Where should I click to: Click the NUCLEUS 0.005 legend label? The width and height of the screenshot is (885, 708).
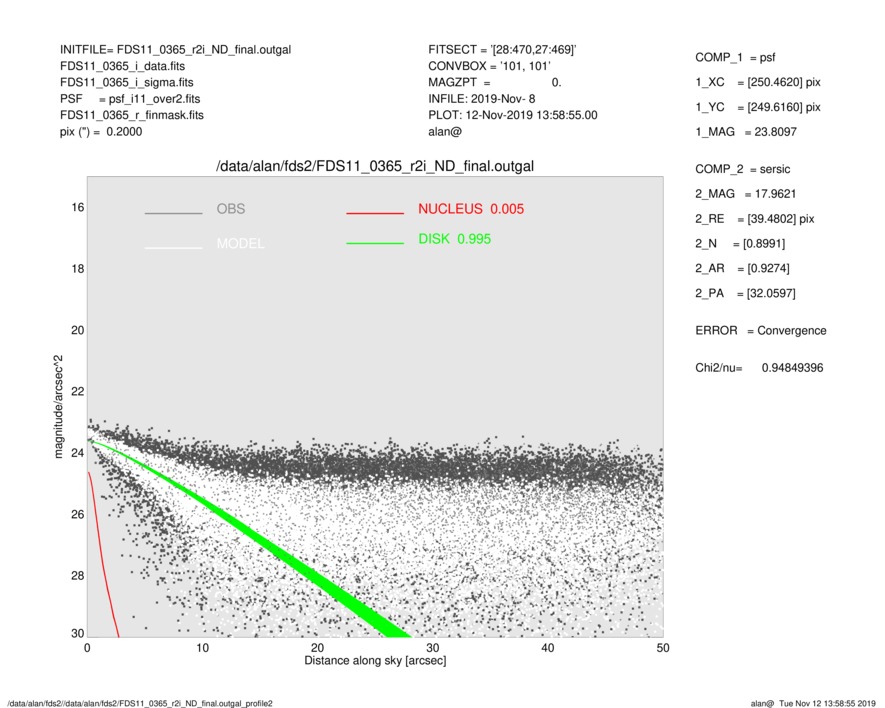point(471,209)
